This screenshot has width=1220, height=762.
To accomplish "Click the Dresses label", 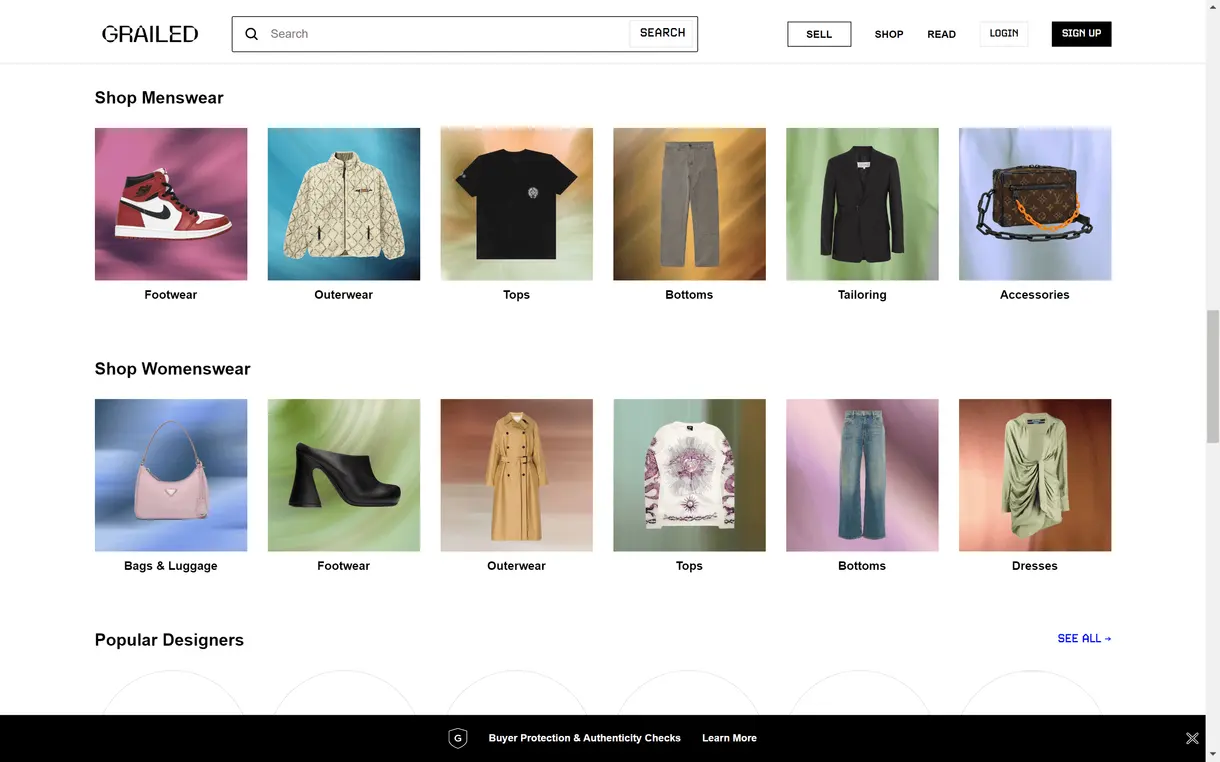I will point(1035,566).
